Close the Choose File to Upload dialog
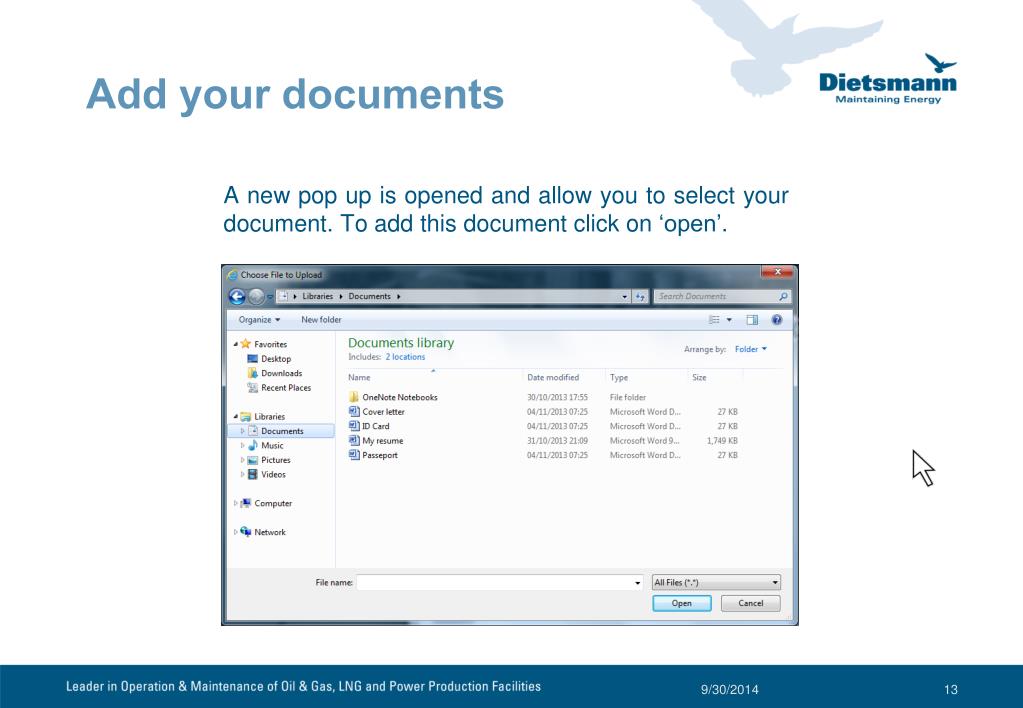The image size is (1023, 708). tap(777, 272)
